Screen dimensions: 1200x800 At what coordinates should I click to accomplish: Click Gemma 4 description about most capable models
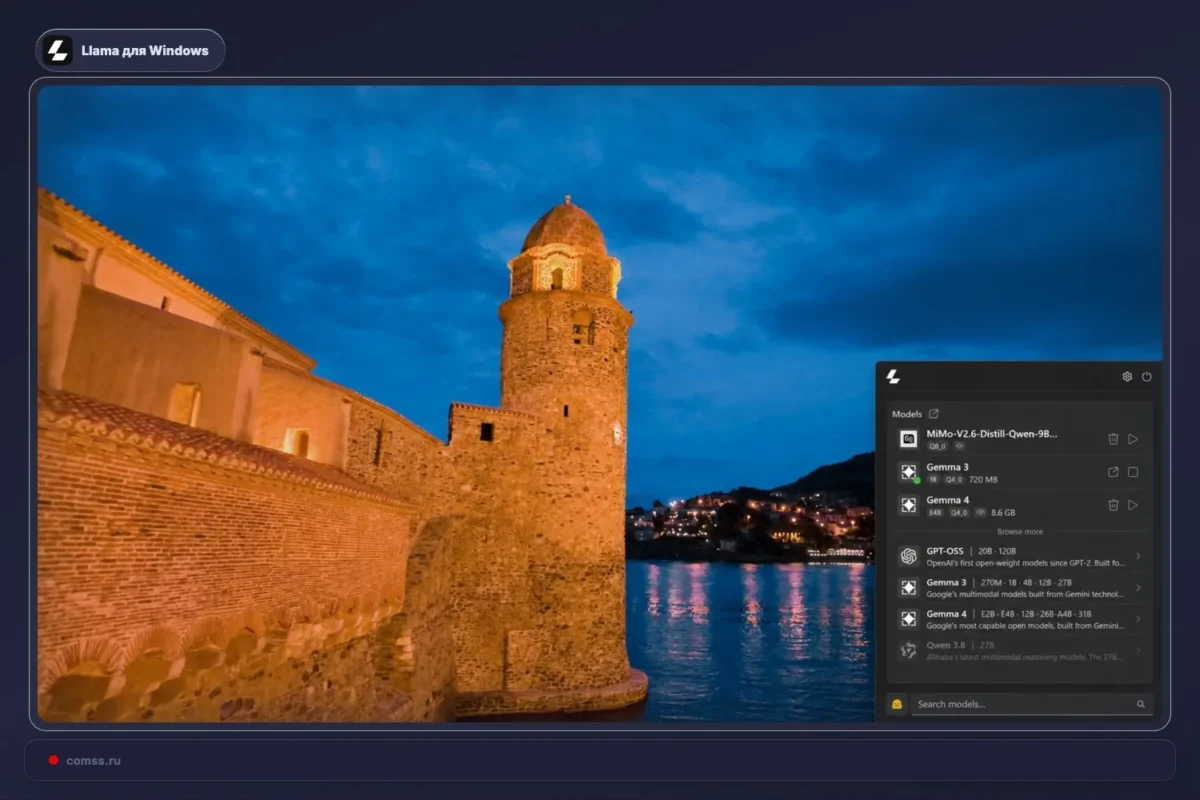pyautogui.click(x=1026, y=626)
